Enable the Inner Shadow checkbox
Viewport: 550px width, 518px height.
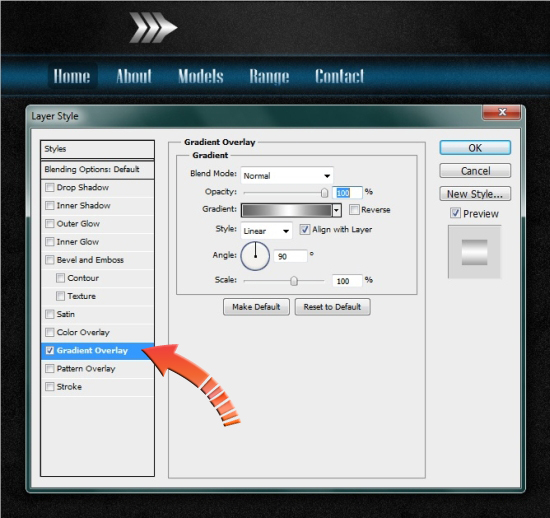tap(50, 206)
